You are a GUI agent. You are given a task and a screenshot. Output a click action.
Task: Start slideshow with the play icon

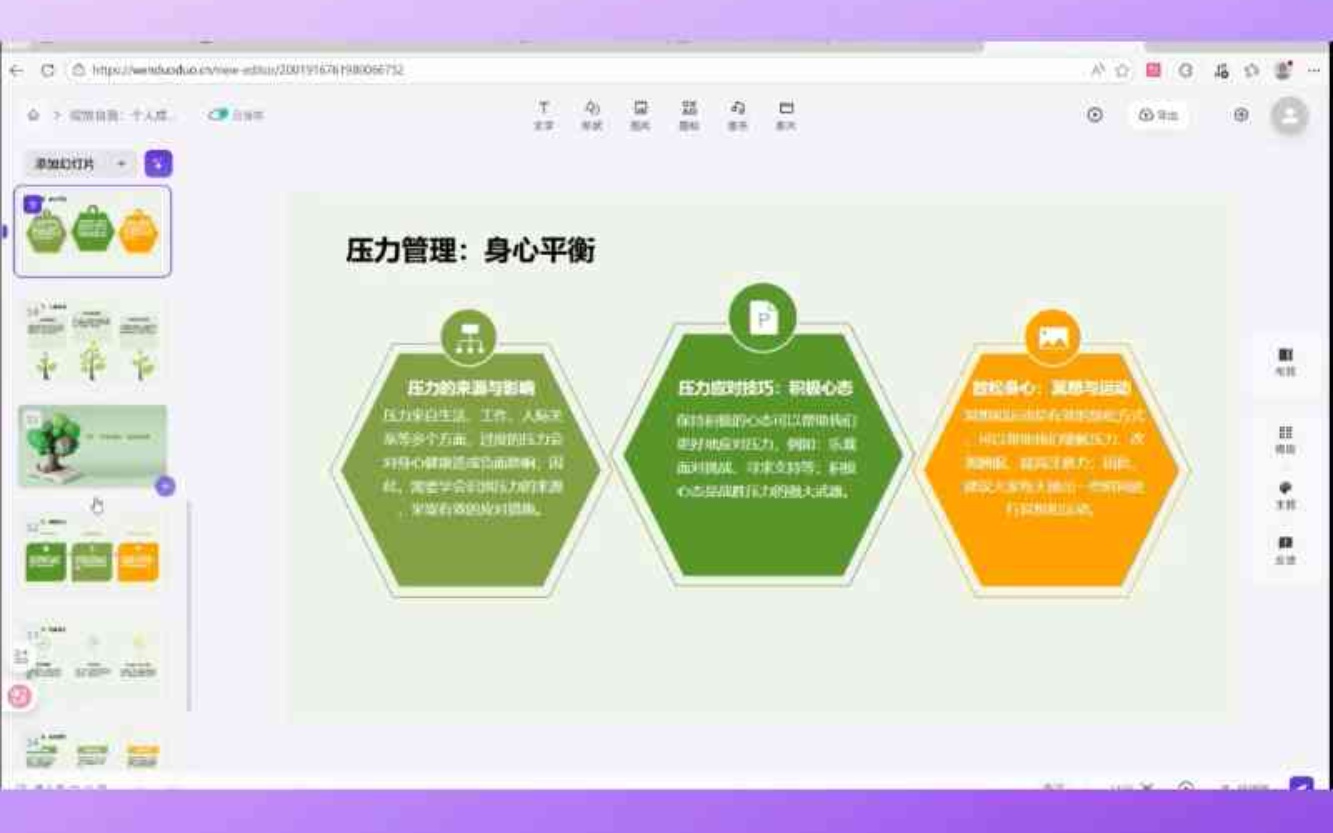coord(1095,115)
